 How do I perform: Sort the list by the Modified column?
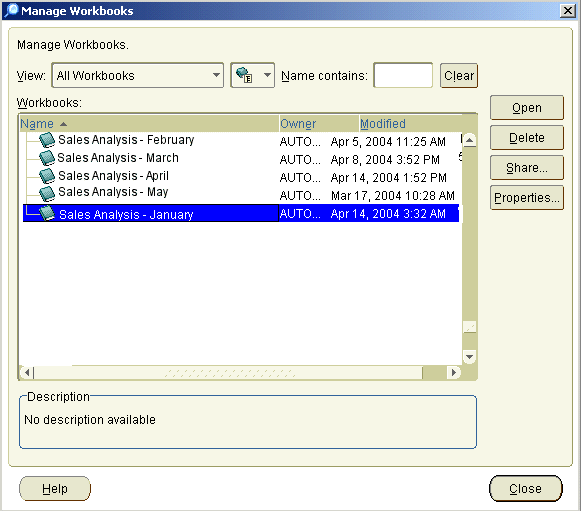[383, 124]
